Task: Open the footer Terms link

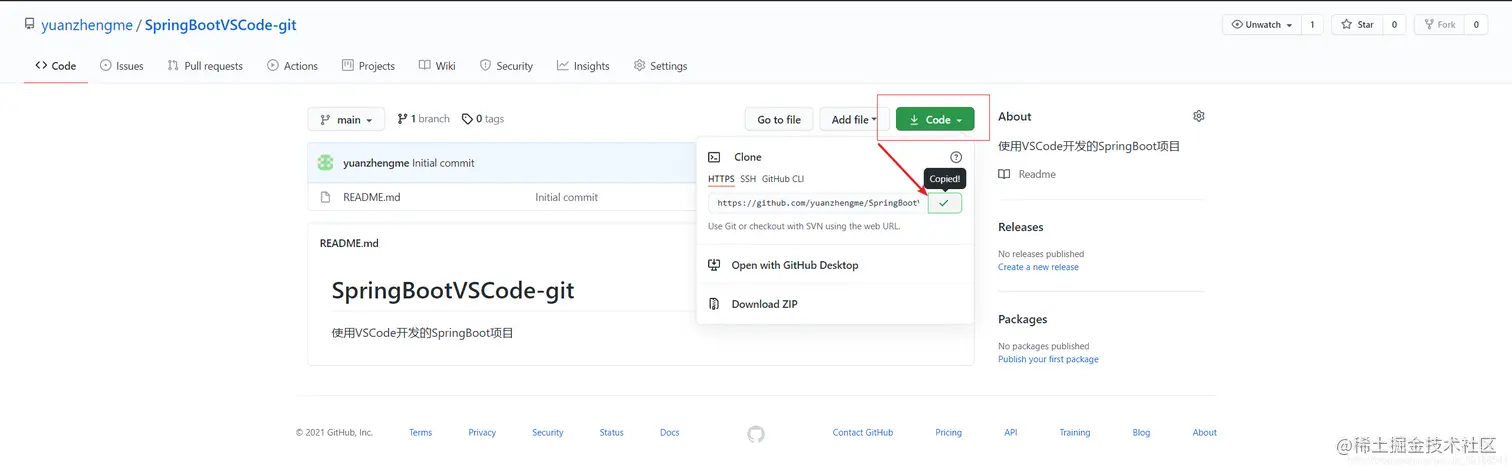Action: [420, 433]
